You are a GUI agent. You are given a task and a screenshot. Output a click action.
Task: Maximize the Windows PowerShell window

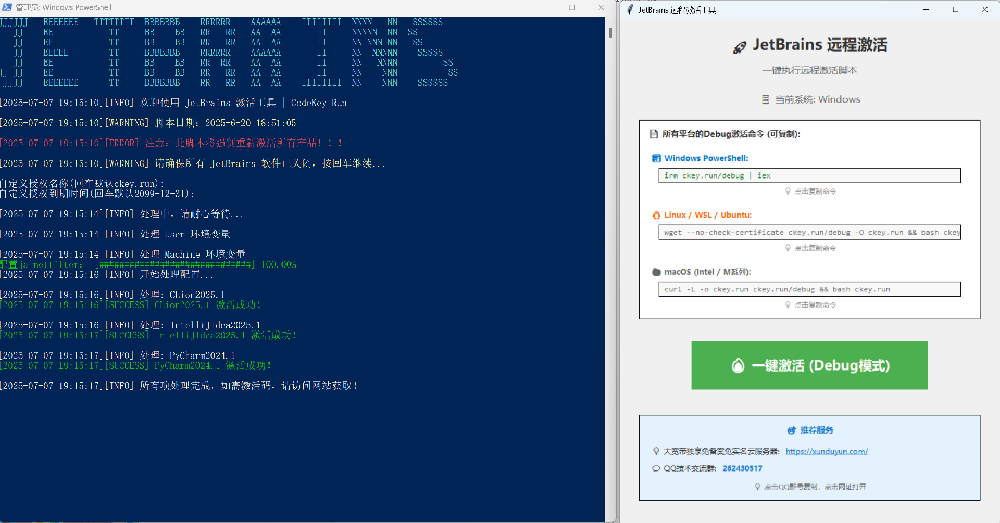pyautogui.click(x=572, y=8)
